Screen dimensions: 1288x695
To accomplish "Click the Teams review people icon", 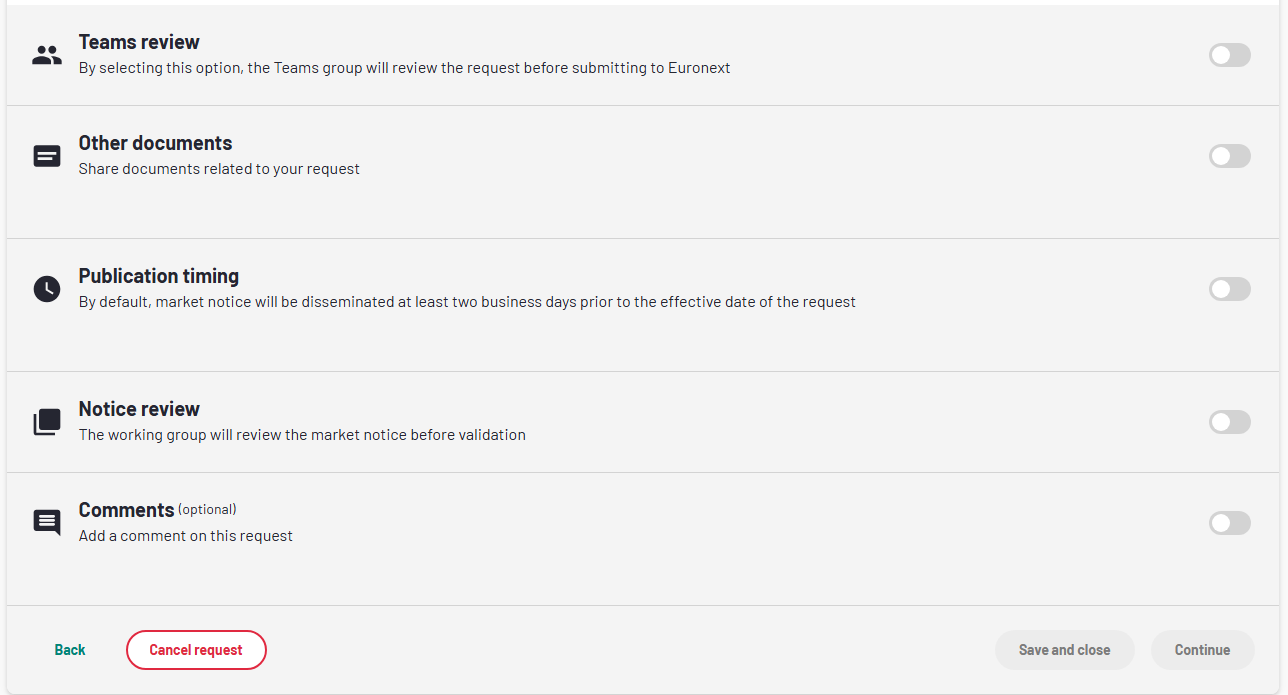I will point(47,56).
